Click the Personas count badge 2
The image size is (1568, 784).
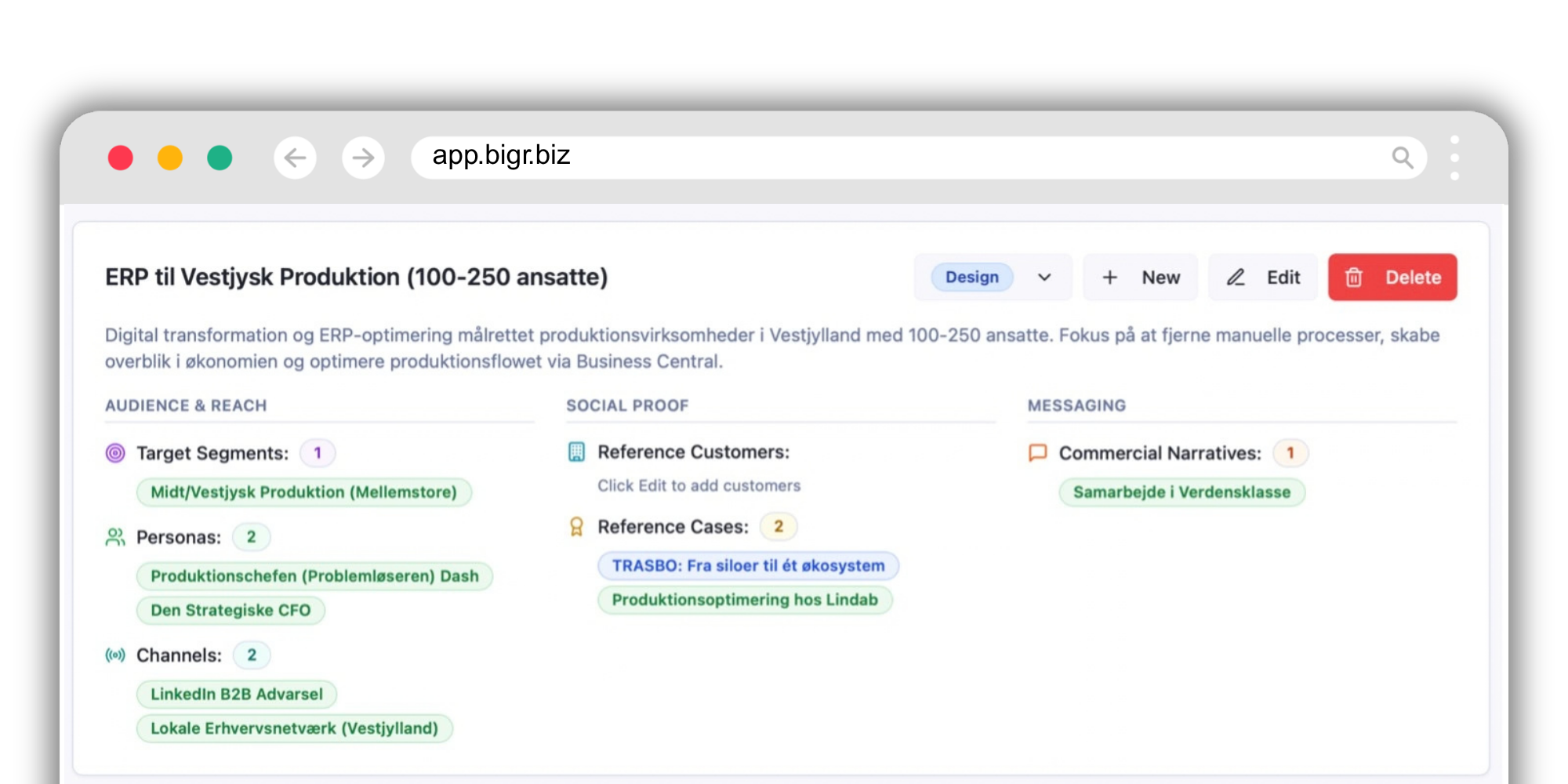tap(252, 537)
